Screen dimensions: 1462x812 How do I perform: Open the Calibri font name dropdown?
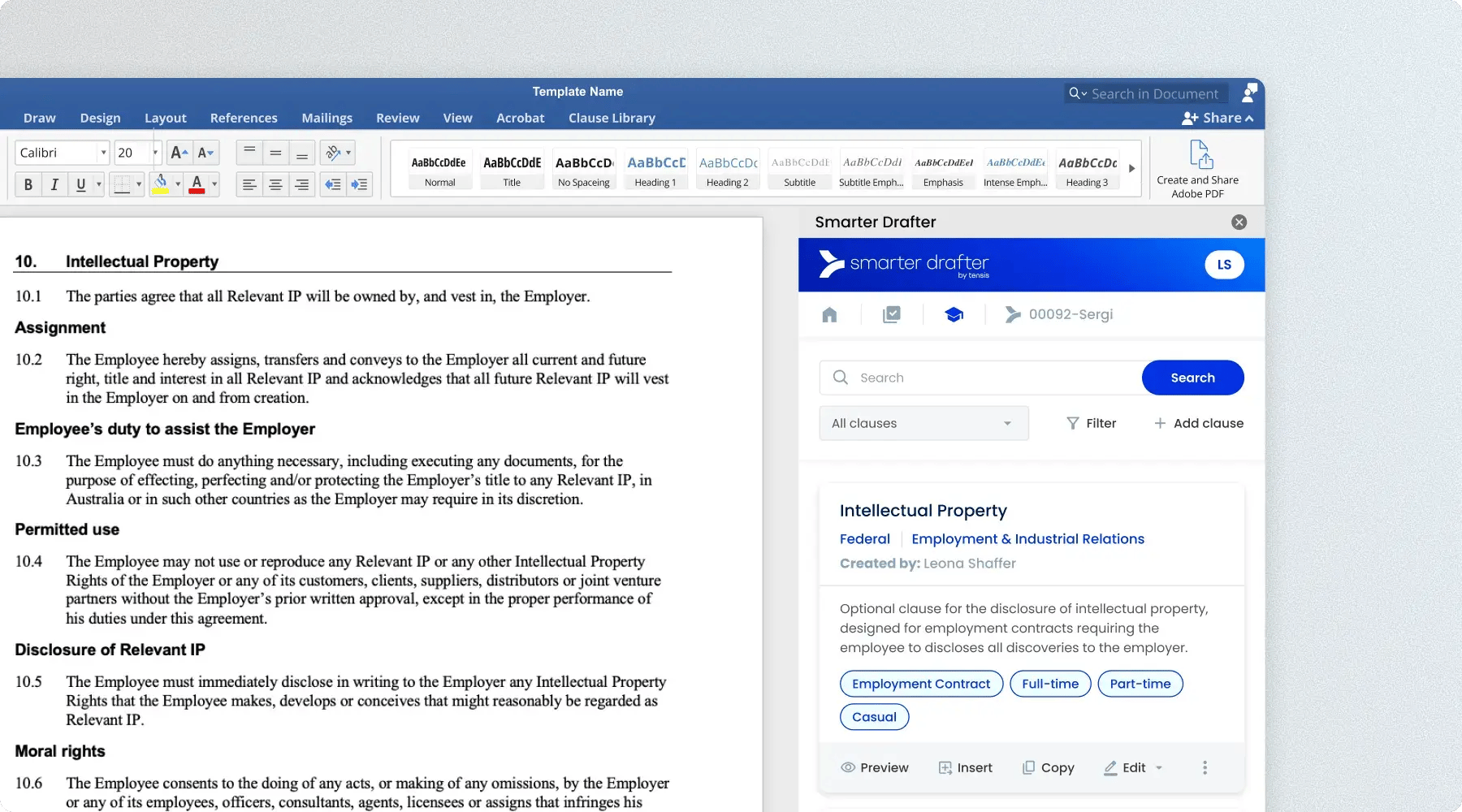pyautogui.click(x=103, y=153)
